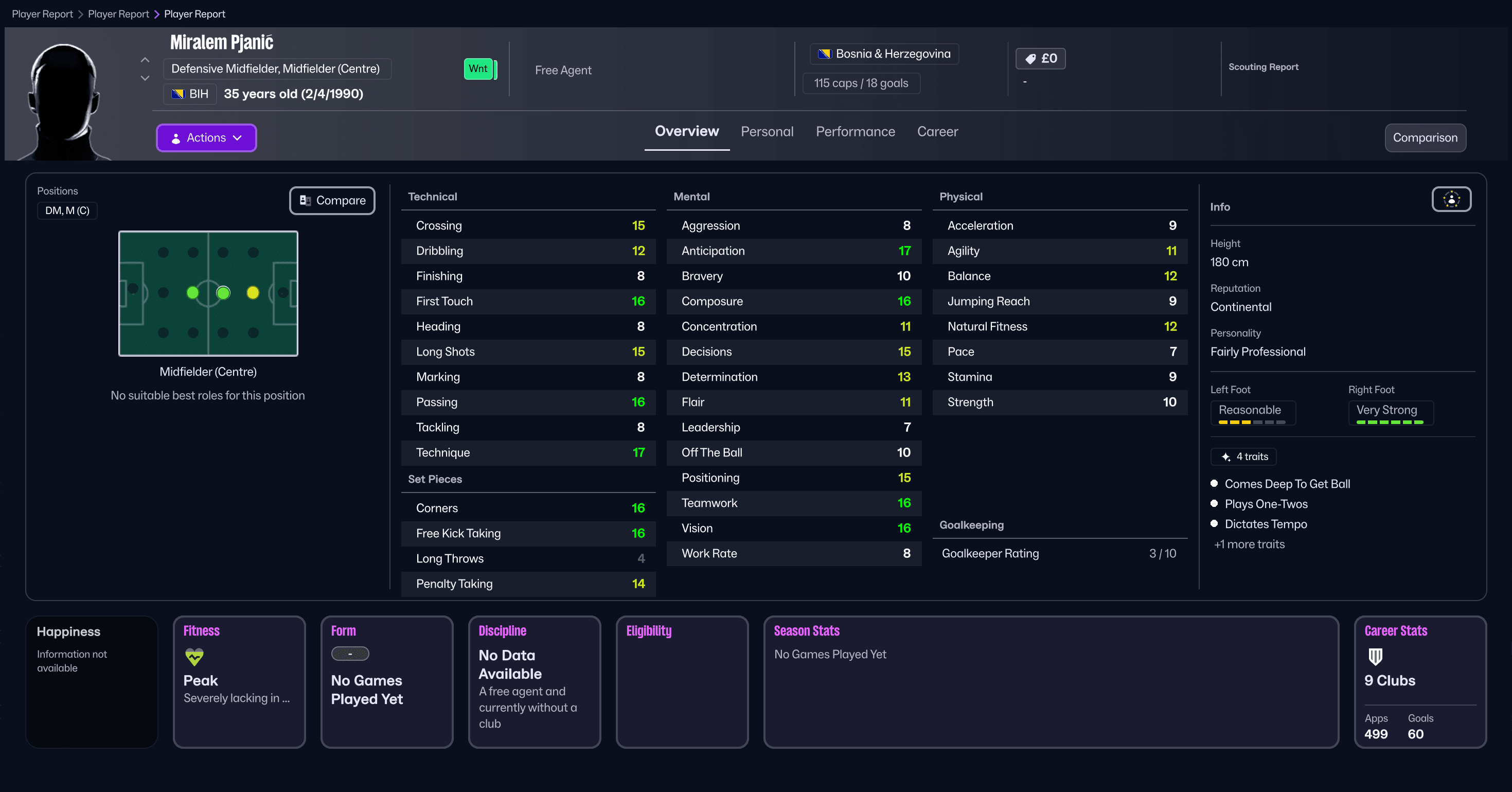The height and width of the screenshot is (792, 1512).
Task: Click the BIH flag beside player age
Action: (178, 94)
